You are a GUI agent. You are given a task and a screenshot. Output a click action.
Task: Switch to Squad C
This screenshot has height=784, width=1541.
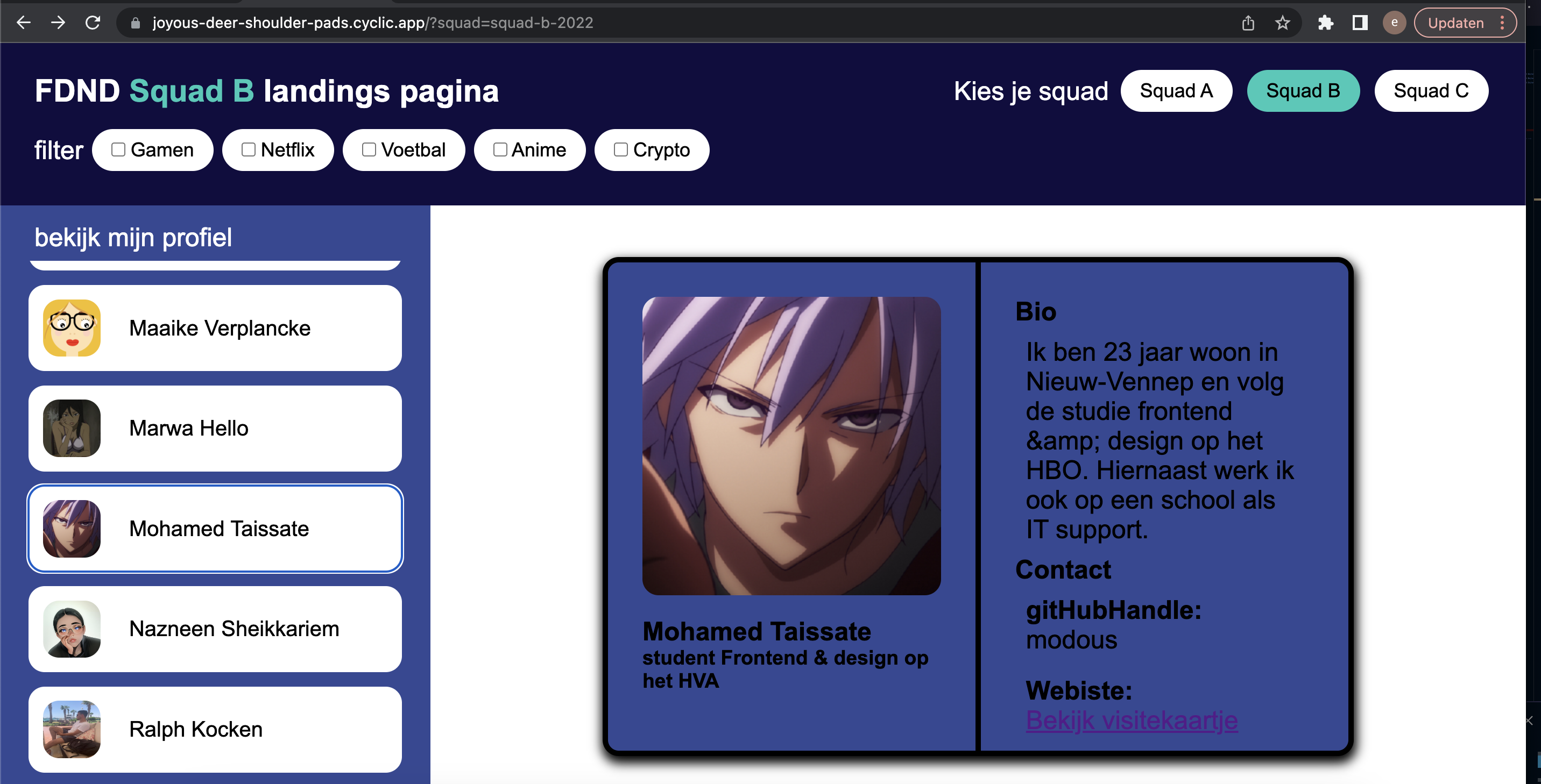(1431, 91)
